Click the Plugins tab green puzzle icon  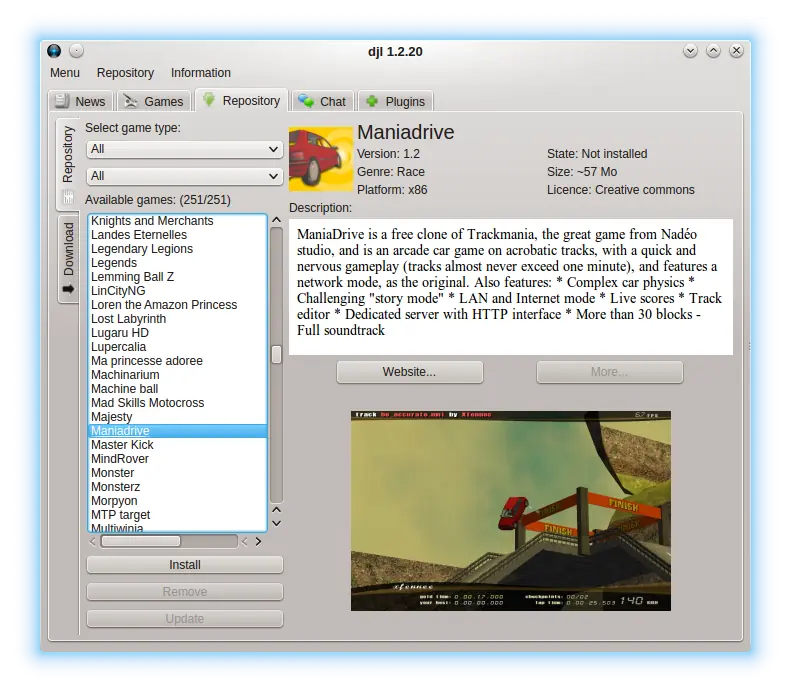coord(372,101)
